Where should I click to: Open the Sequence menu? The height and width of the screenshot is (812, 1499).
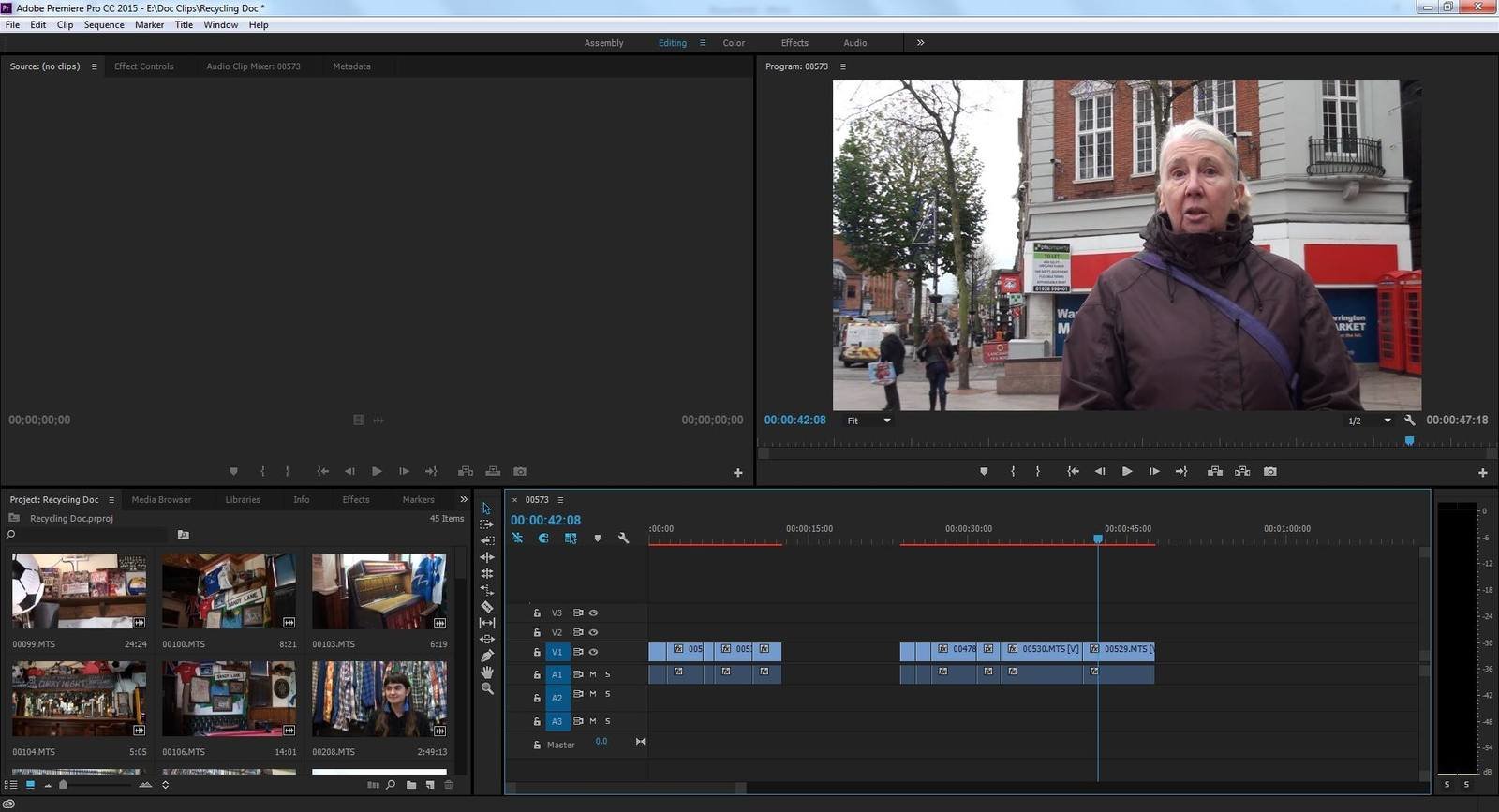pyautogui.click(x=104, y=25)
